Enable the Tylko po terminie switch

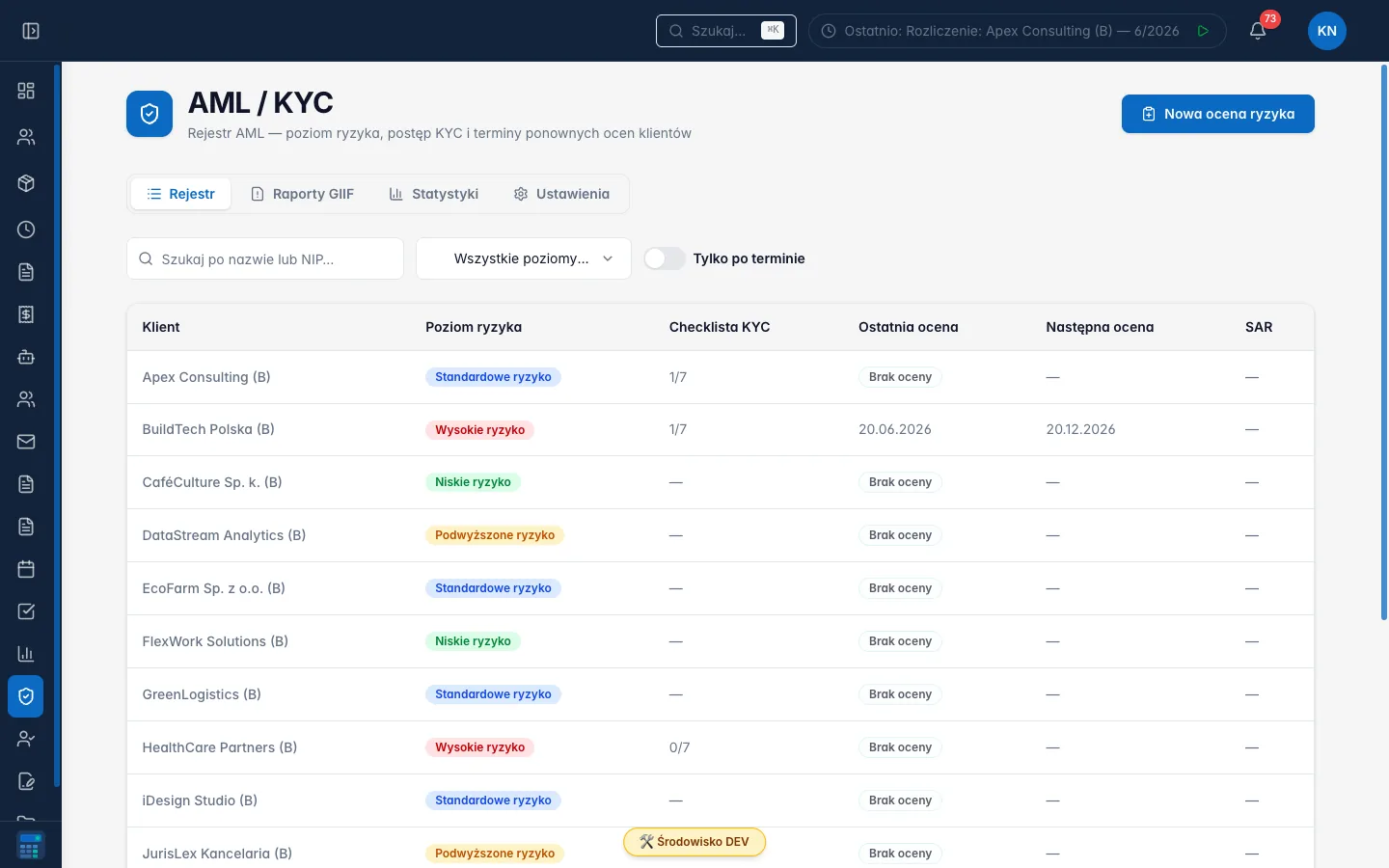(665, 258)
